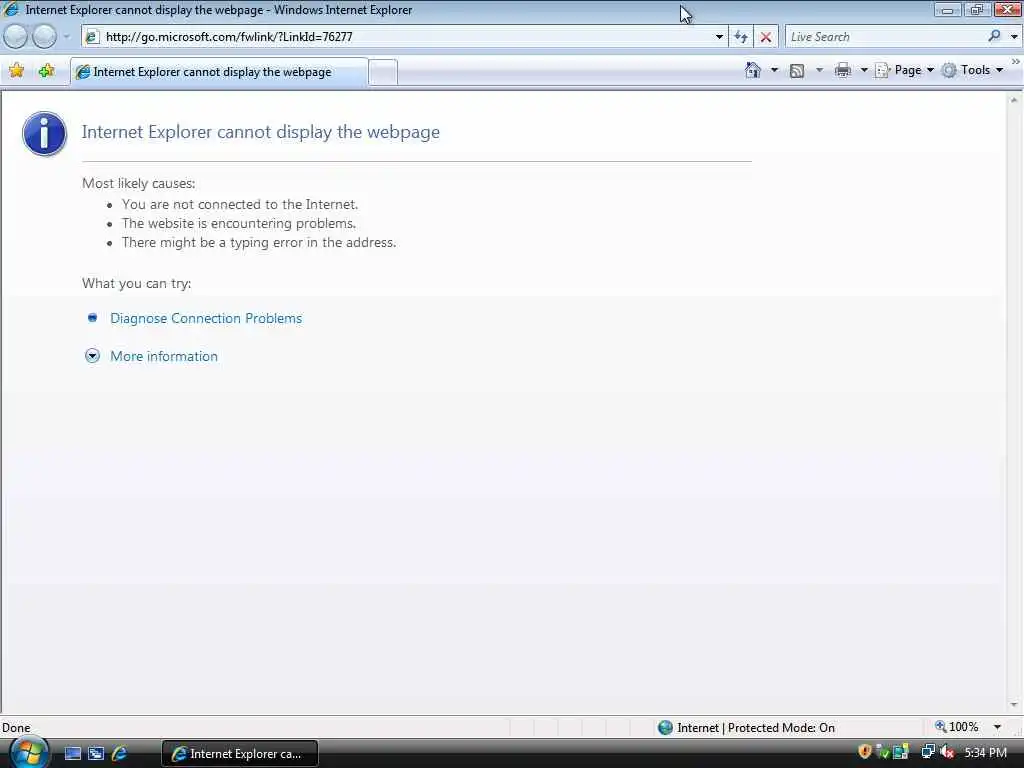The width and height of the screenshot is (1024, 768).
Task: Click the search magnifier icon
Action: [x=995, y=37]
